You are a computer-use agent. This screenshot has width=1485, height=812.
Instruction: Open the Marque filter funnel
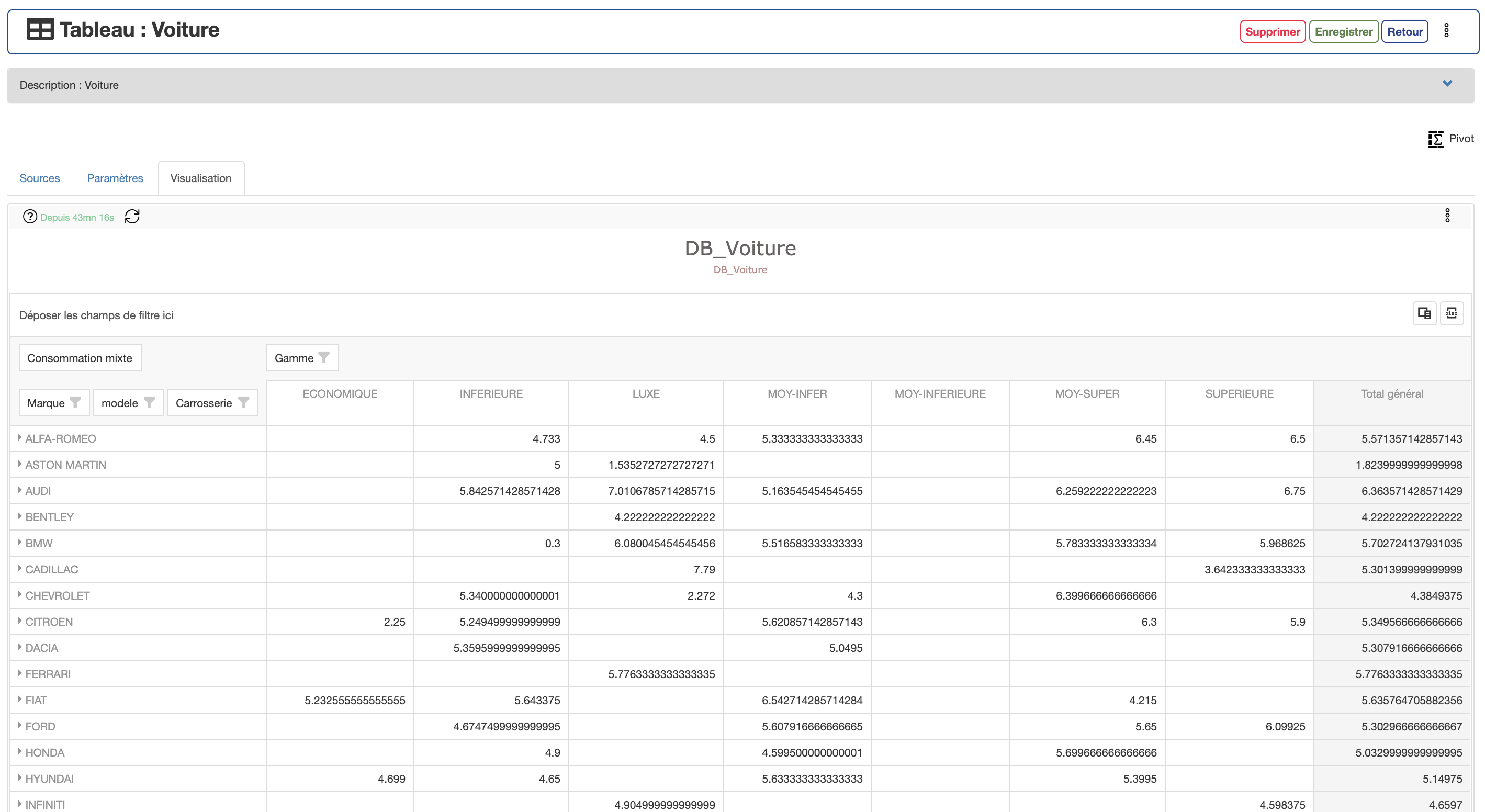click(x=75, y=402)
